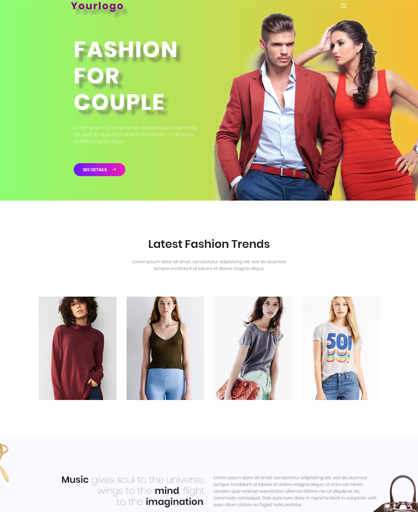Open the gray tee model thumbnail

tap(253, 348)
